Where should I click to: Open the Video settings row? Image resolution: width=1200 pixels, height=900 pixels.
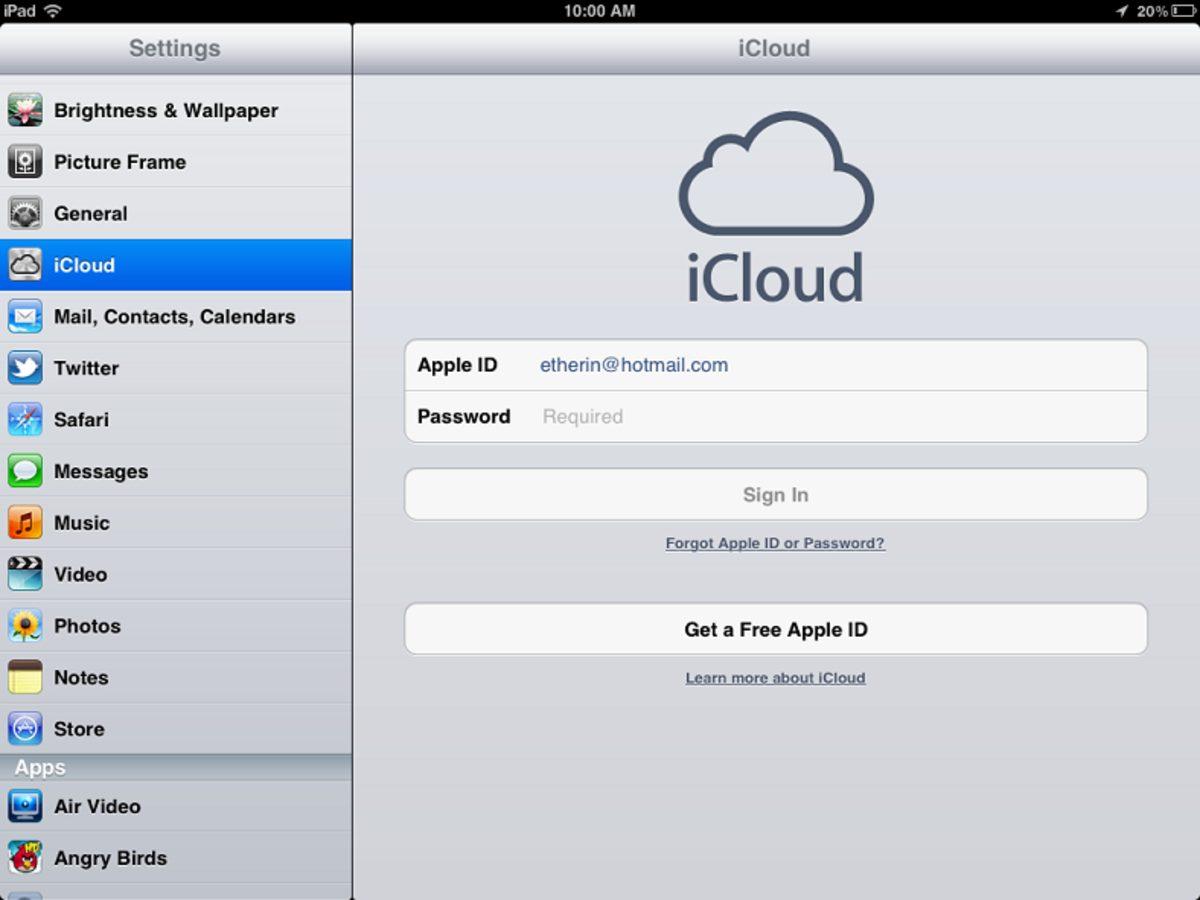175,574
